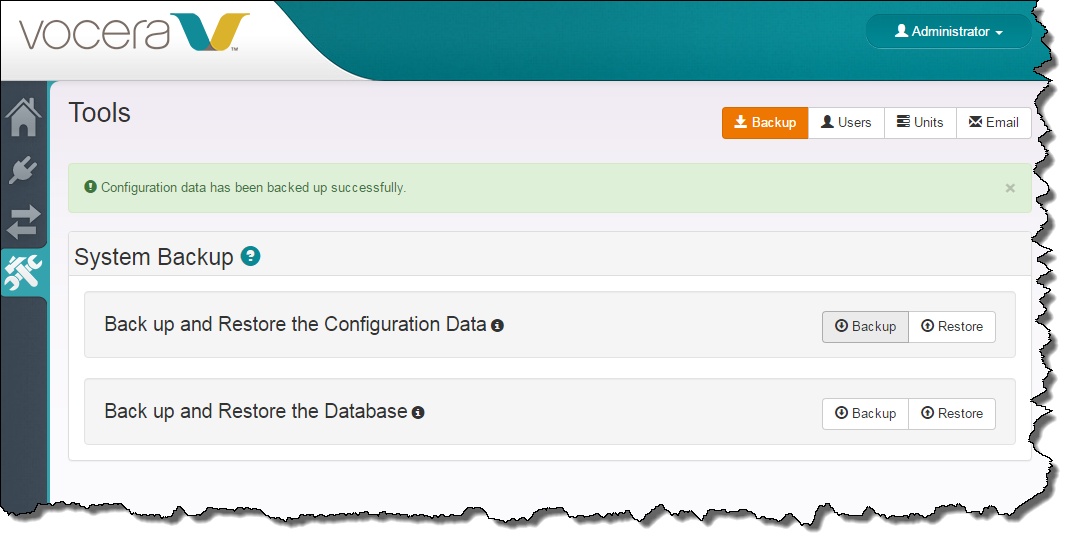This screenshot has height=546, width=1075.
Task: Restore the Configuration Data
Action: point(952,327)
